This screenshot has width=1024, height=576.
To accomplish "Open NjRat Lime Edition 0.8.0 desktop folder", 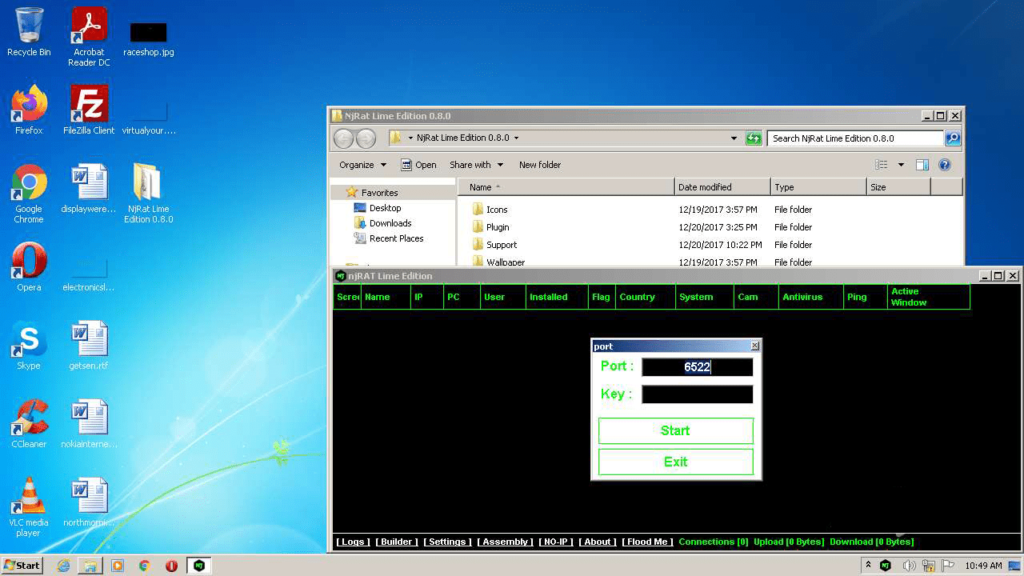I will (x=148, y=193).
